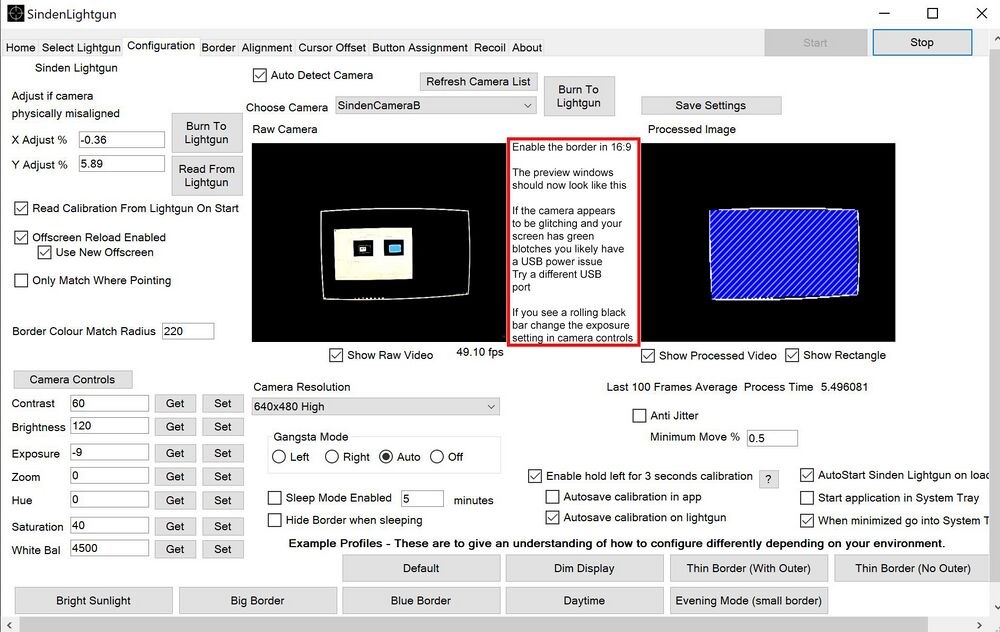Go to the Alignment tab
1000x632 pixels.
(x=267, y=48)
